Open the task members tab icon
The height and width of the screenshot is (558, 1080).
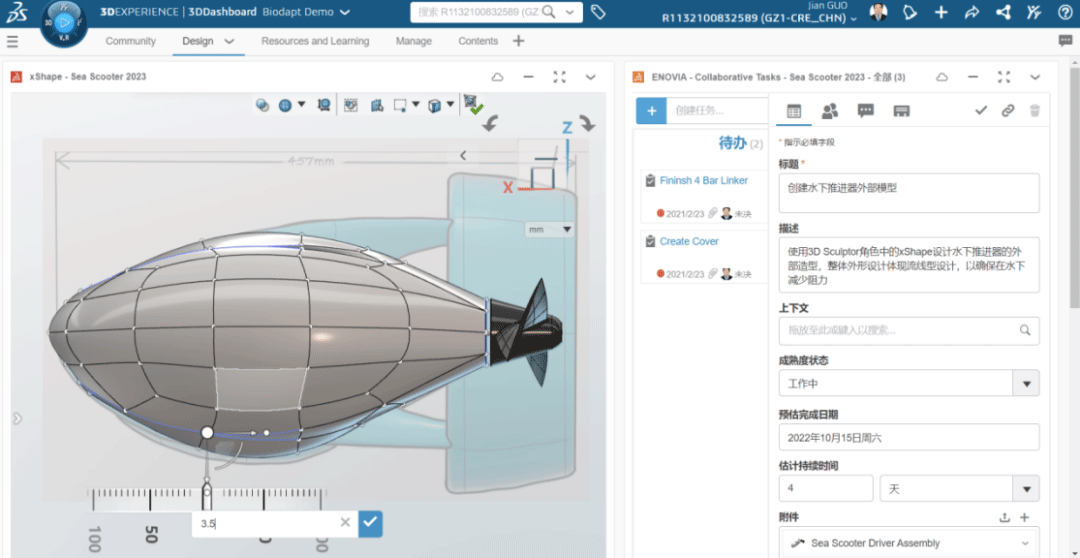click(829, 111)
